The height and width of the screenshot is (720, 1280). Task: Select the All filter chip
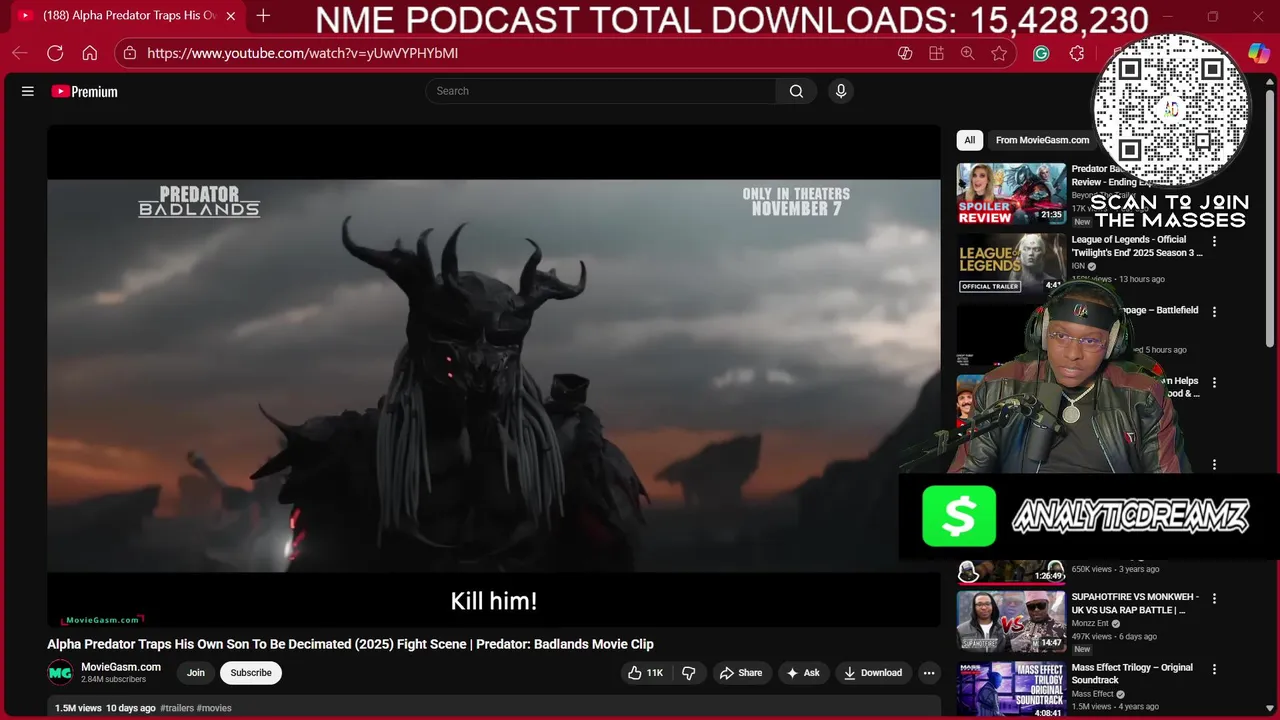pyautogui.click(x=969, y=140)
